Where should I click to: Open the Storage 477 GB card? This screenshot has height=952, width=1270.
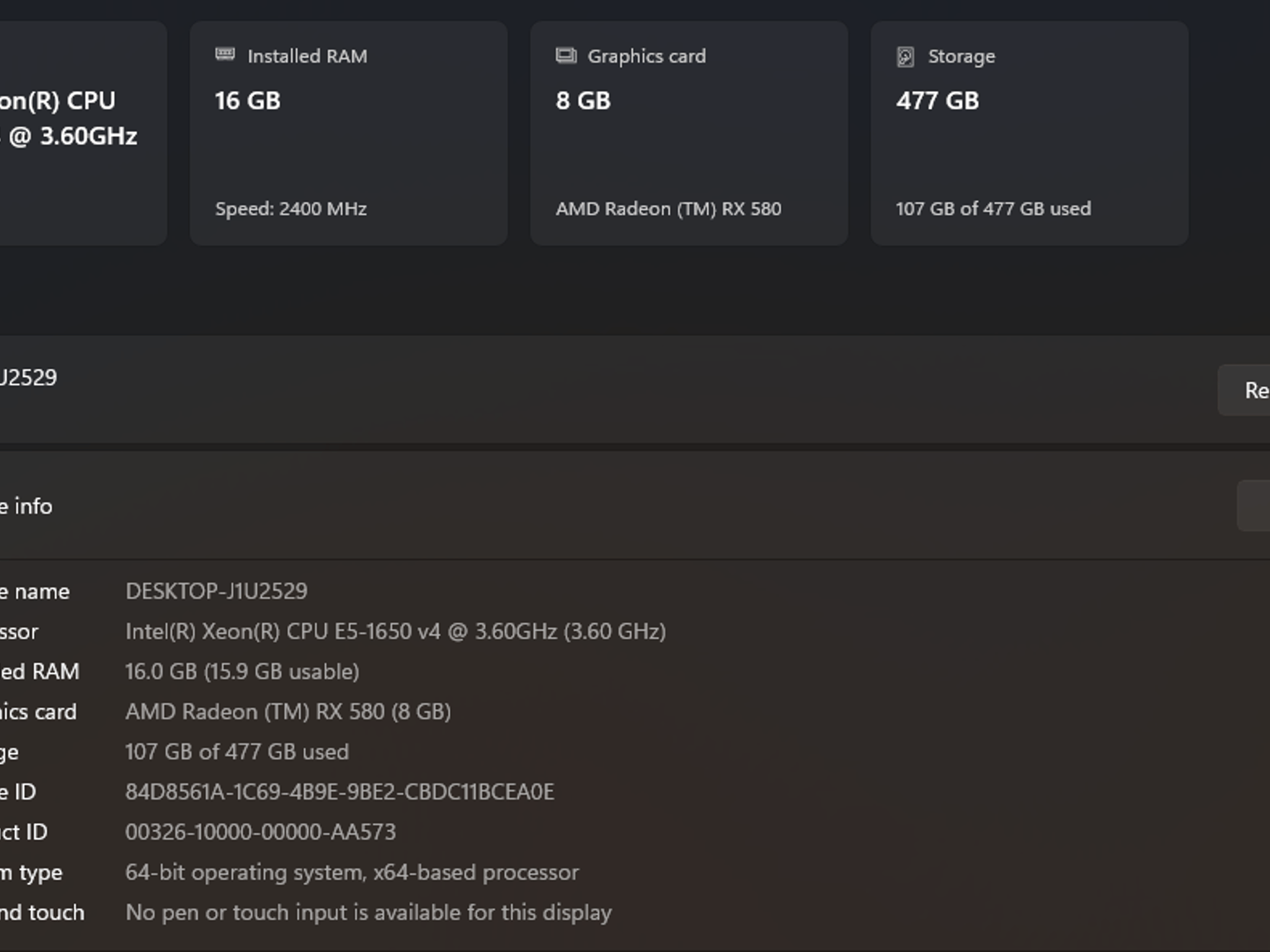(1029, 133)
